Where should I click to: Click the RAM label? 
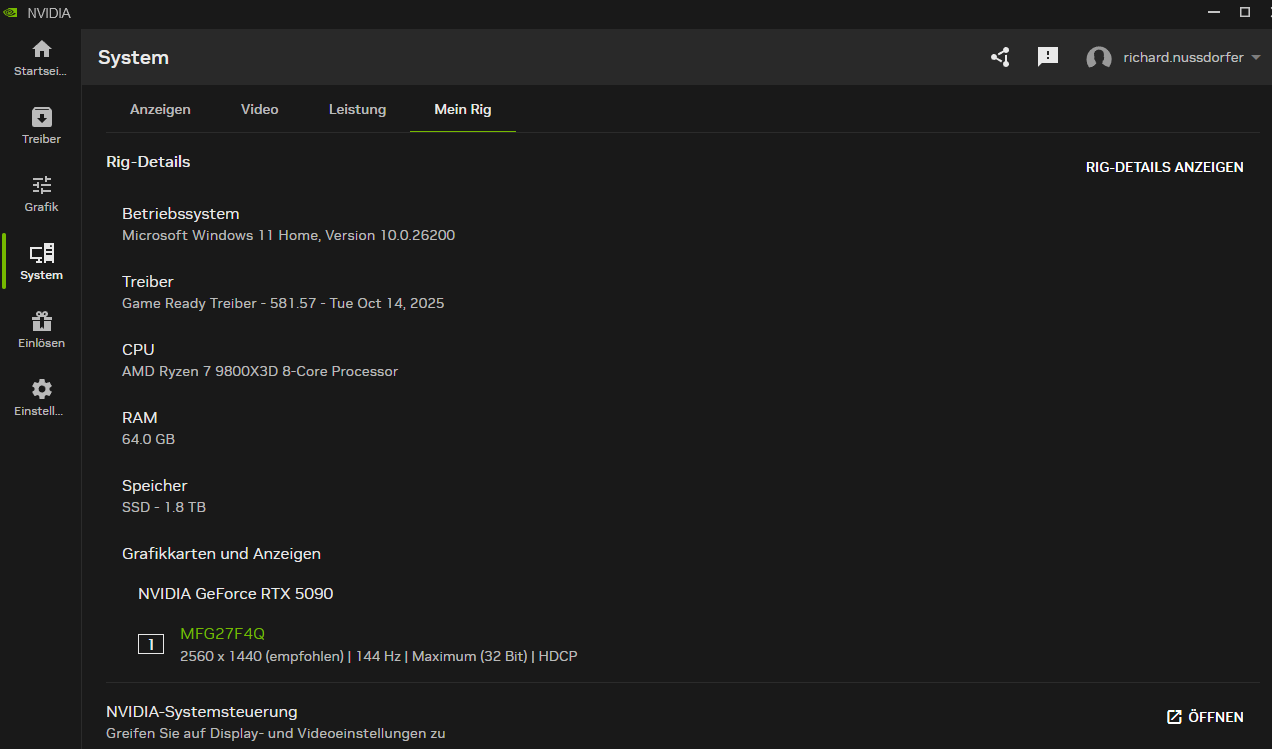(x=140, y=417)
